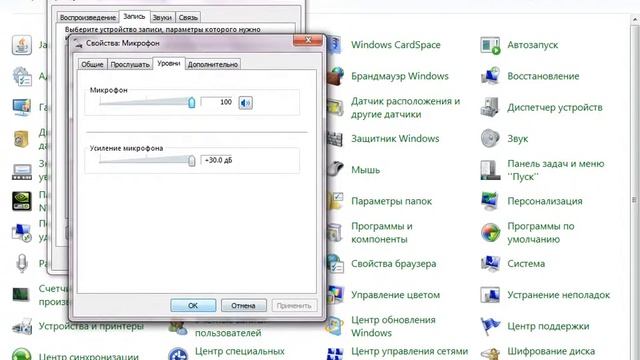Click the Центр управления сетями icon

click(x=335, y=354)
